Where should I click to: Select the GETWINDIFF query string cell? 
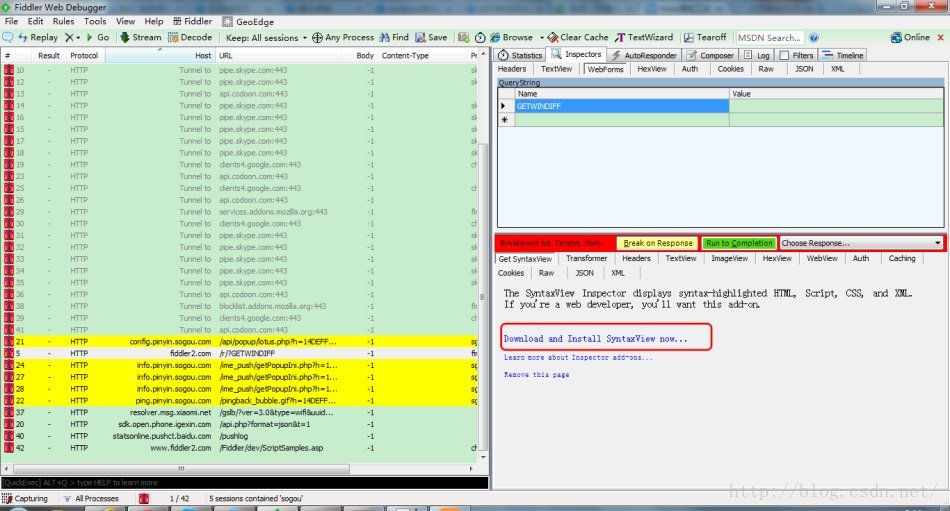click(x=622, y=106)
